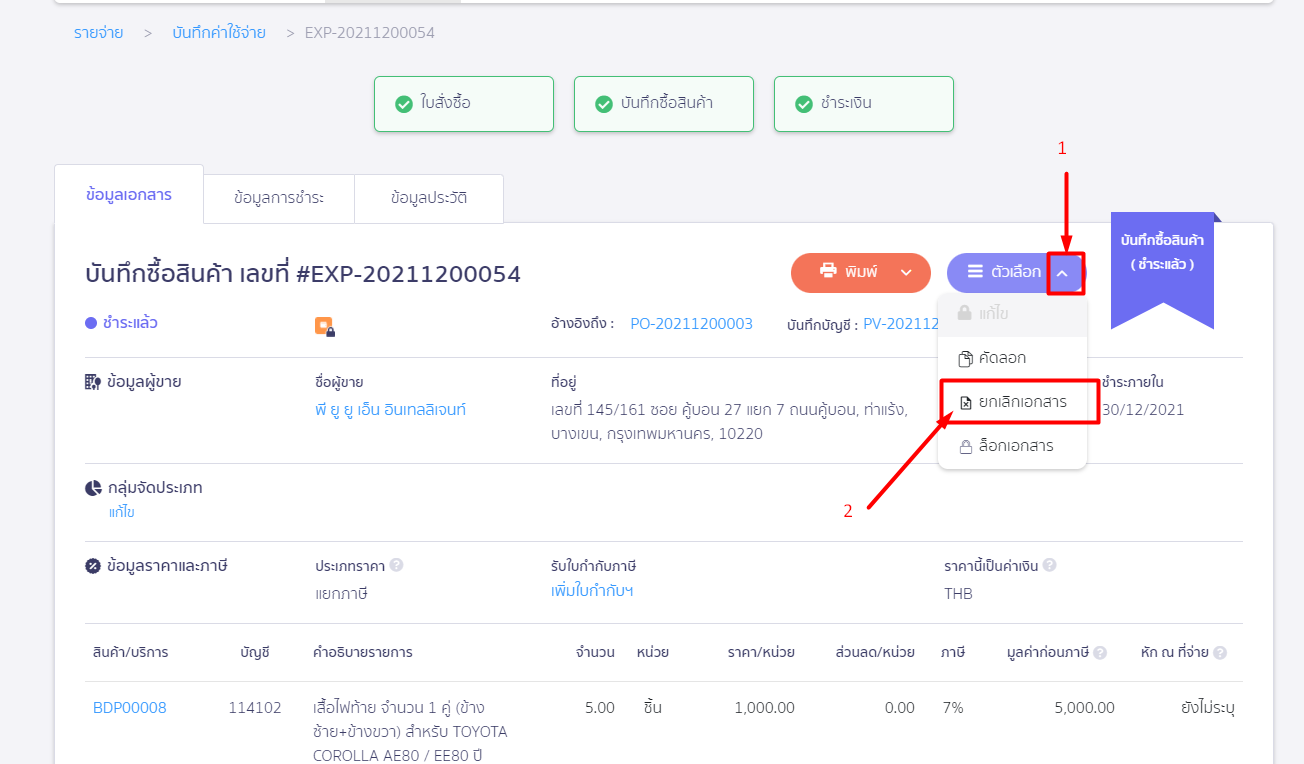This screenshot has height=764, width=1304.
Task: Open reference PO-20211200003 link
Action: (x=692, y=324)
